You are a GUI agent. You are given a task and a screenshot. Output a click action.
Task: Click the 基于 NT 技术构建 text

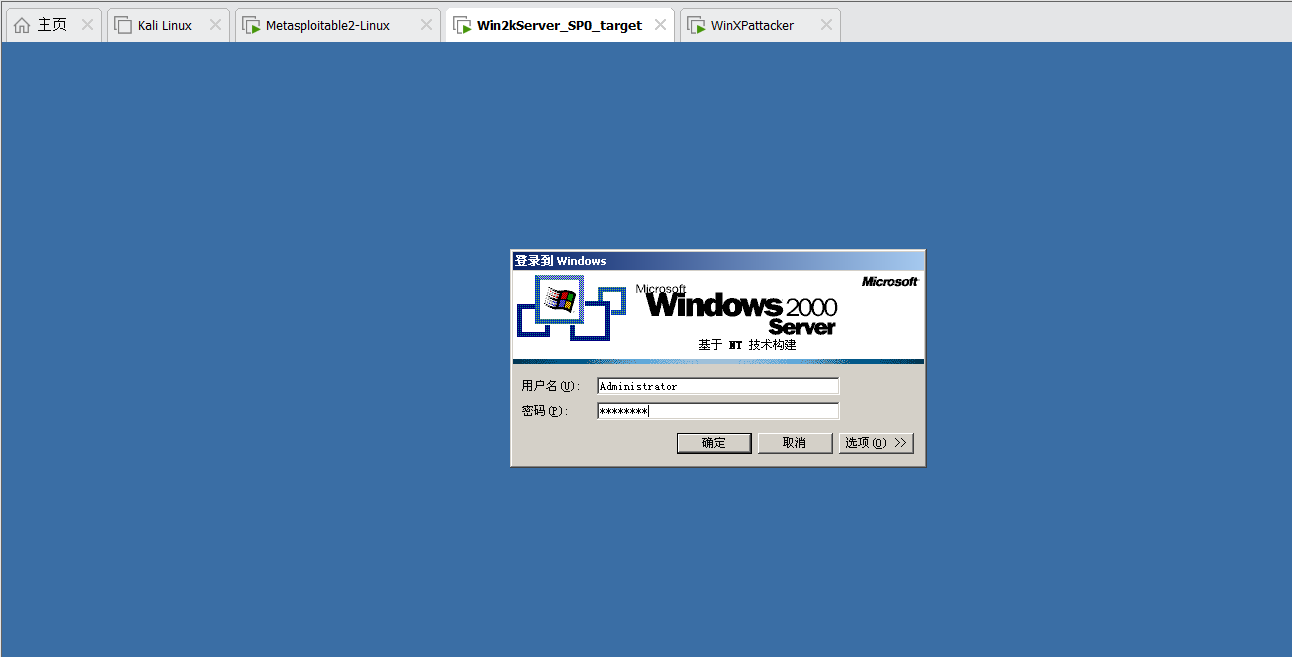coord(747,345)
